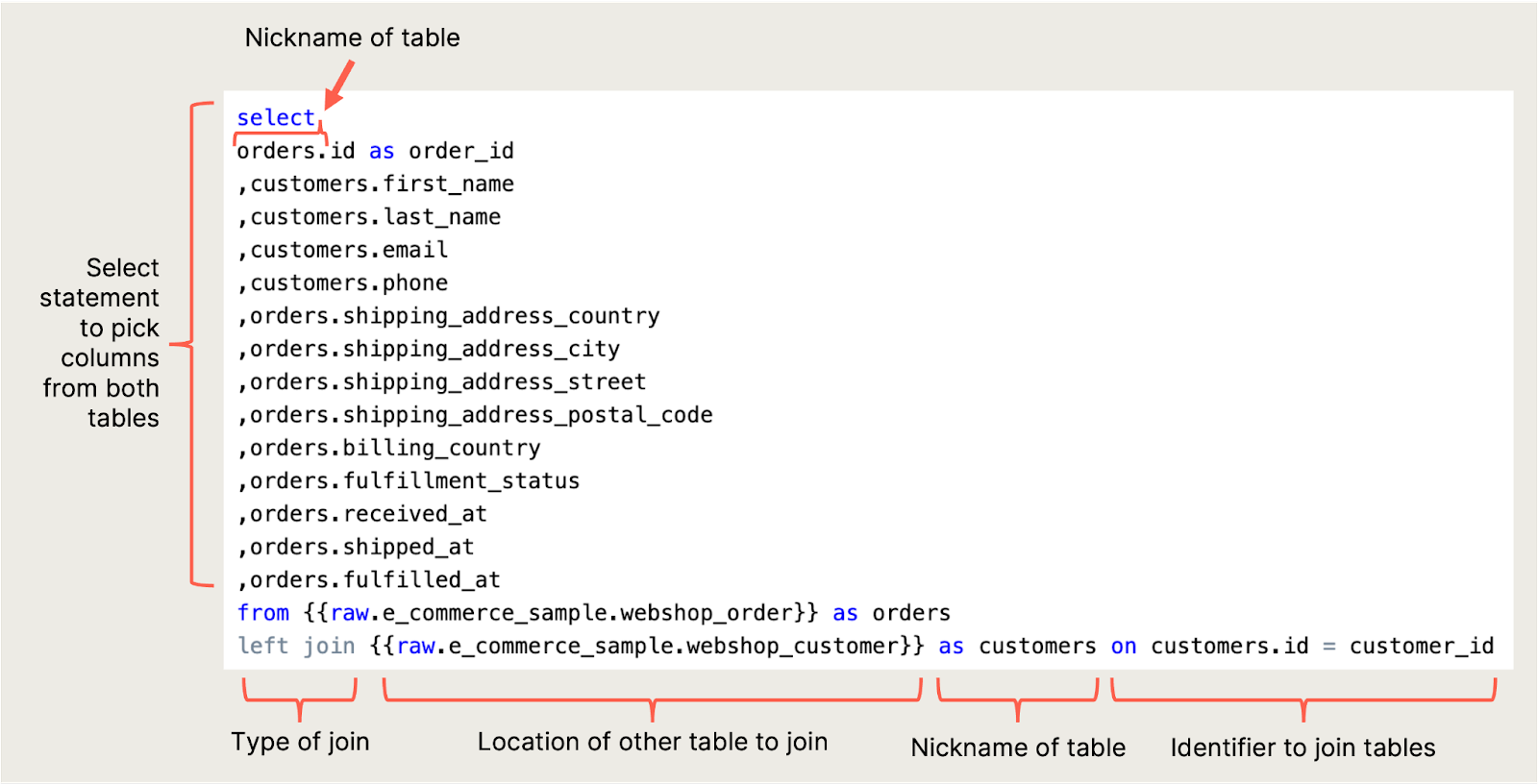Click the "Identifier to join tables" label

(x=1302, y=747)
